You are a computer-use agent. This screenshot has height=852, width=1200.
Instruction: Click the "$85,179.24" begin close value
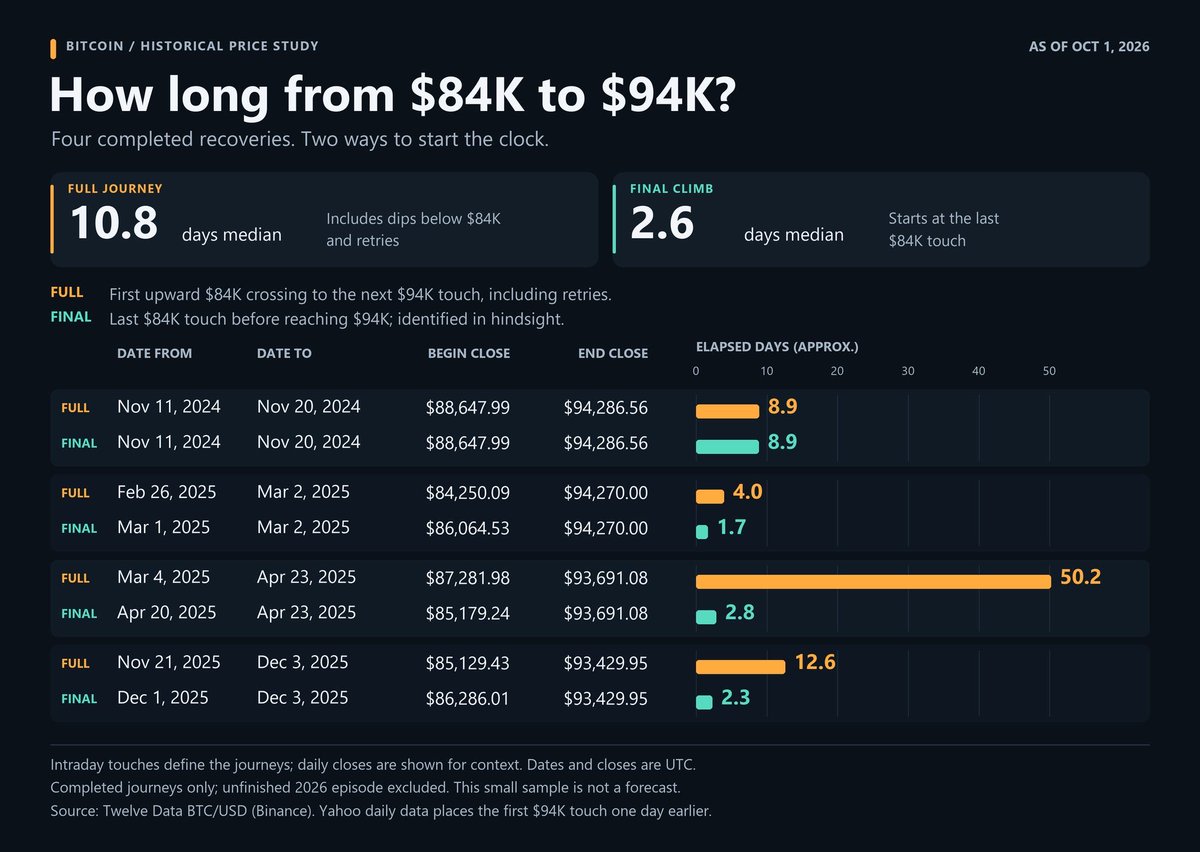tap(468, 613)
